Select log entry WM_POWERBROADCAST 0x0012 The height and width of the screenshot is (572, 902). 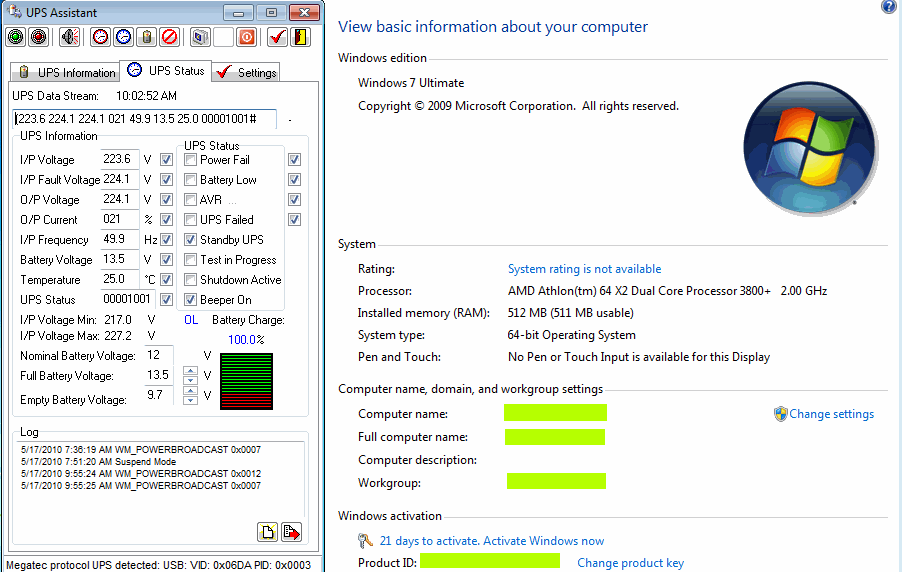tap(141, 474)
